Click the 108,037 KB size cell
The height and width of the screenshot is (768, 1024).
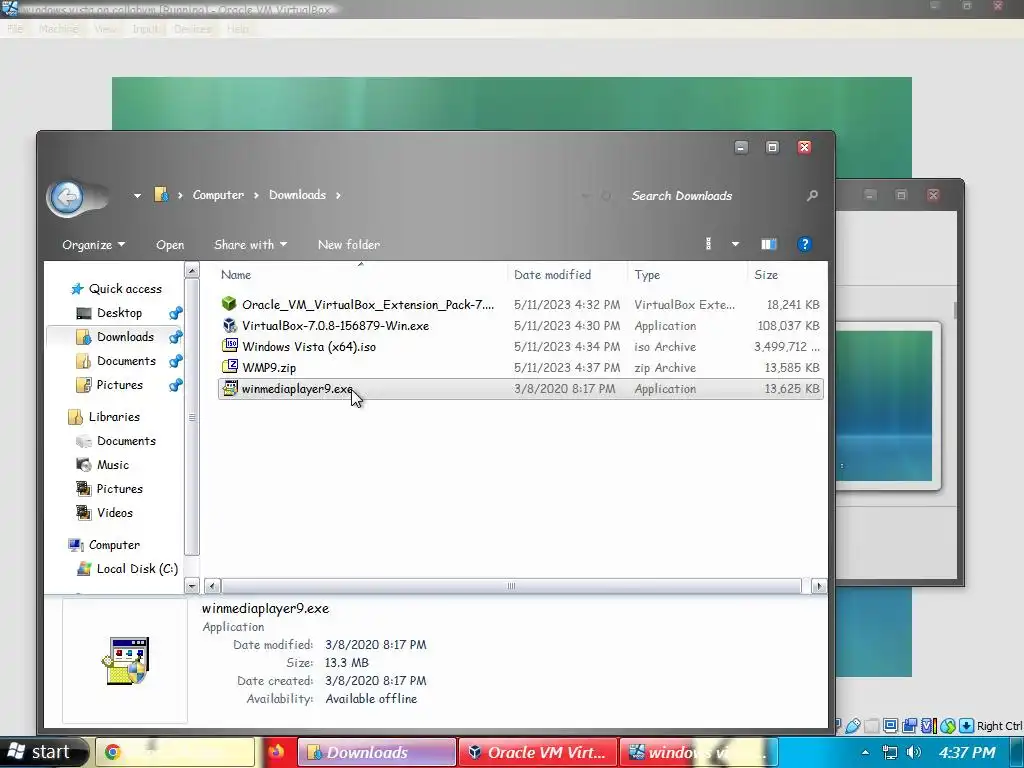click(788, 326)
